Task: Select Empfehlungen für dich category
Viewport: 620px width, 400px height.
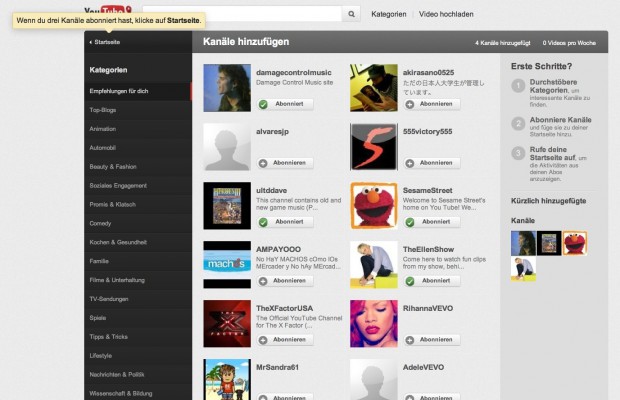Action: (138, 91)
